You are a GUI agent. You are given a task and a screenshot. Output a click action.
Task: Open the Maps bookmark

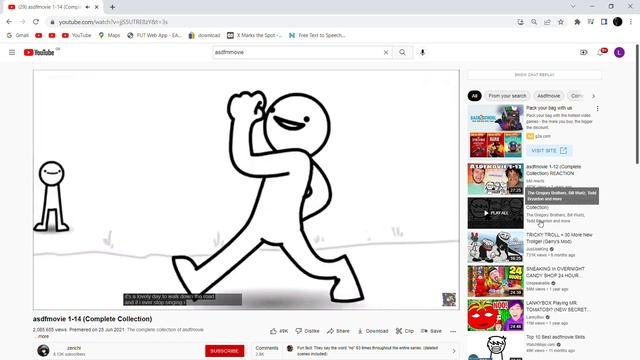coord(109,36)
